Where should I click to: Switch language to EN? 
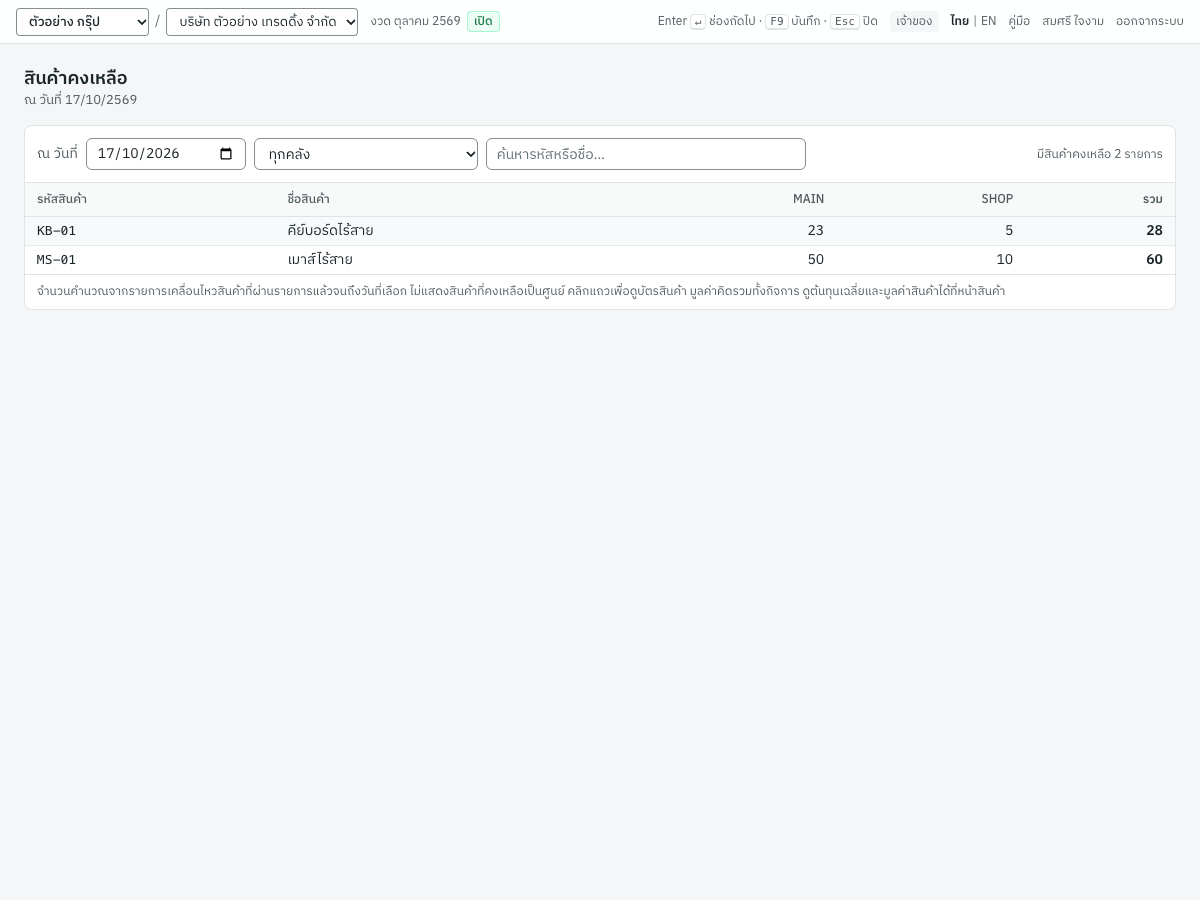pos(988,21)
